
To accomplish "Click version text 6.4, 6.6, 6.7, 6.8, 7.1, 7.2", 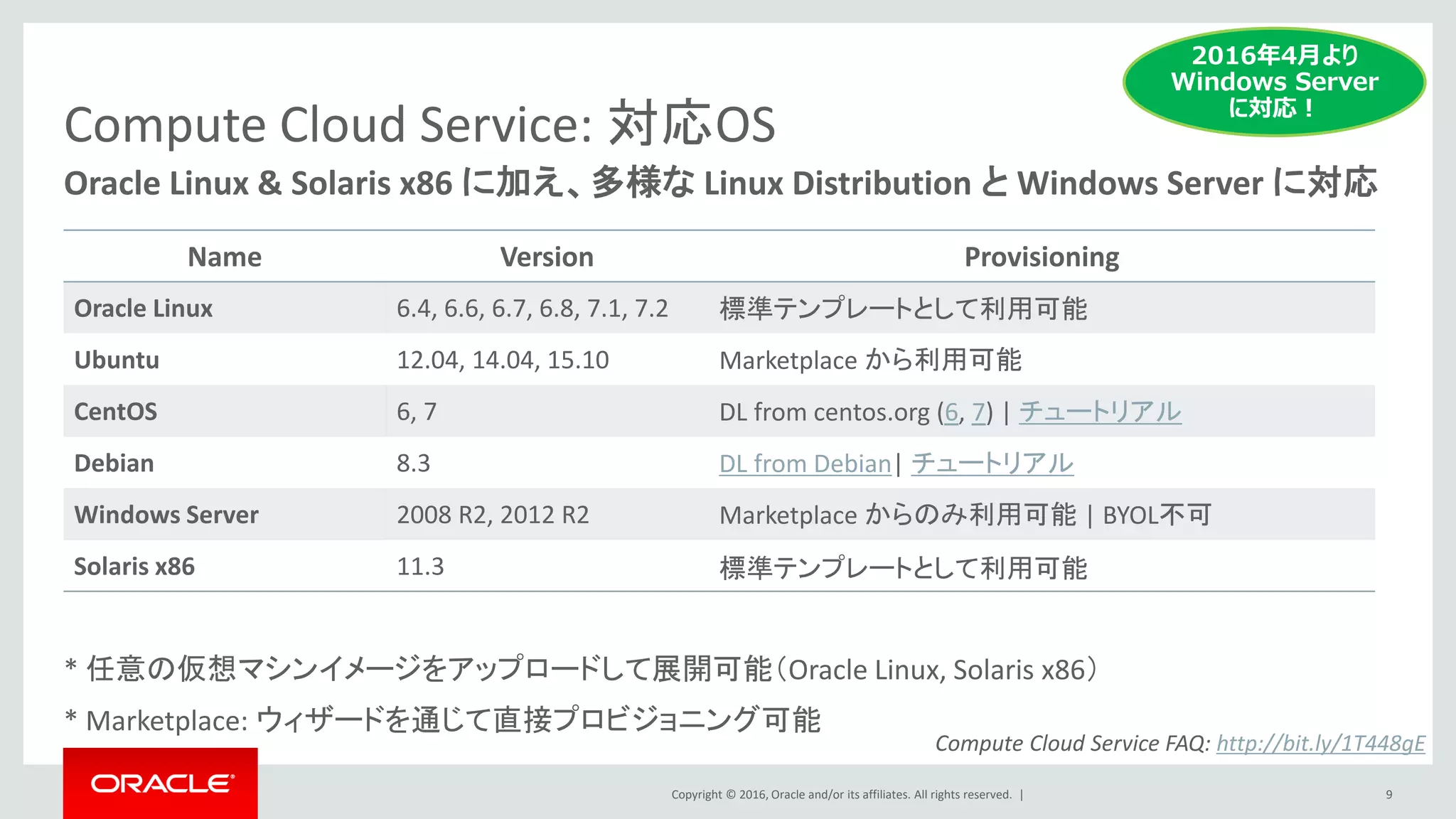I will pyautogui.click(x=532, y=309).
